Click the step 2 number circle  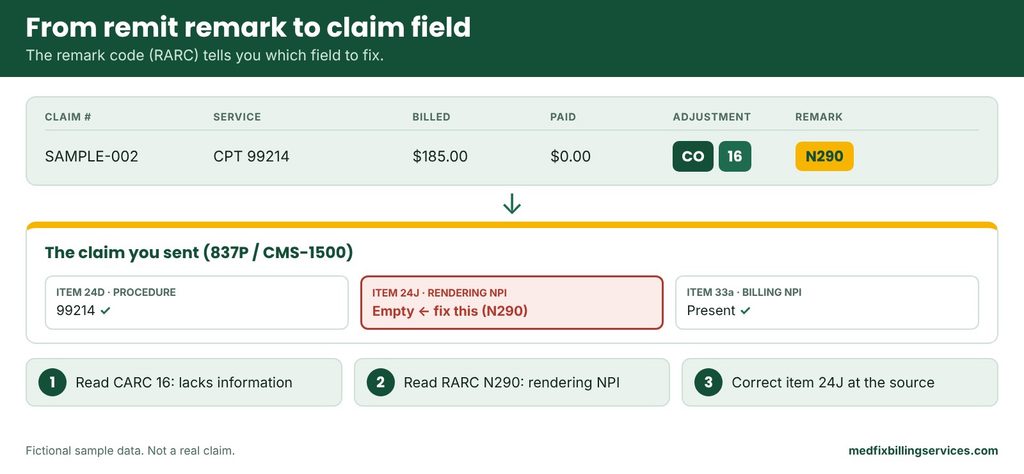(x=380, y=383)
